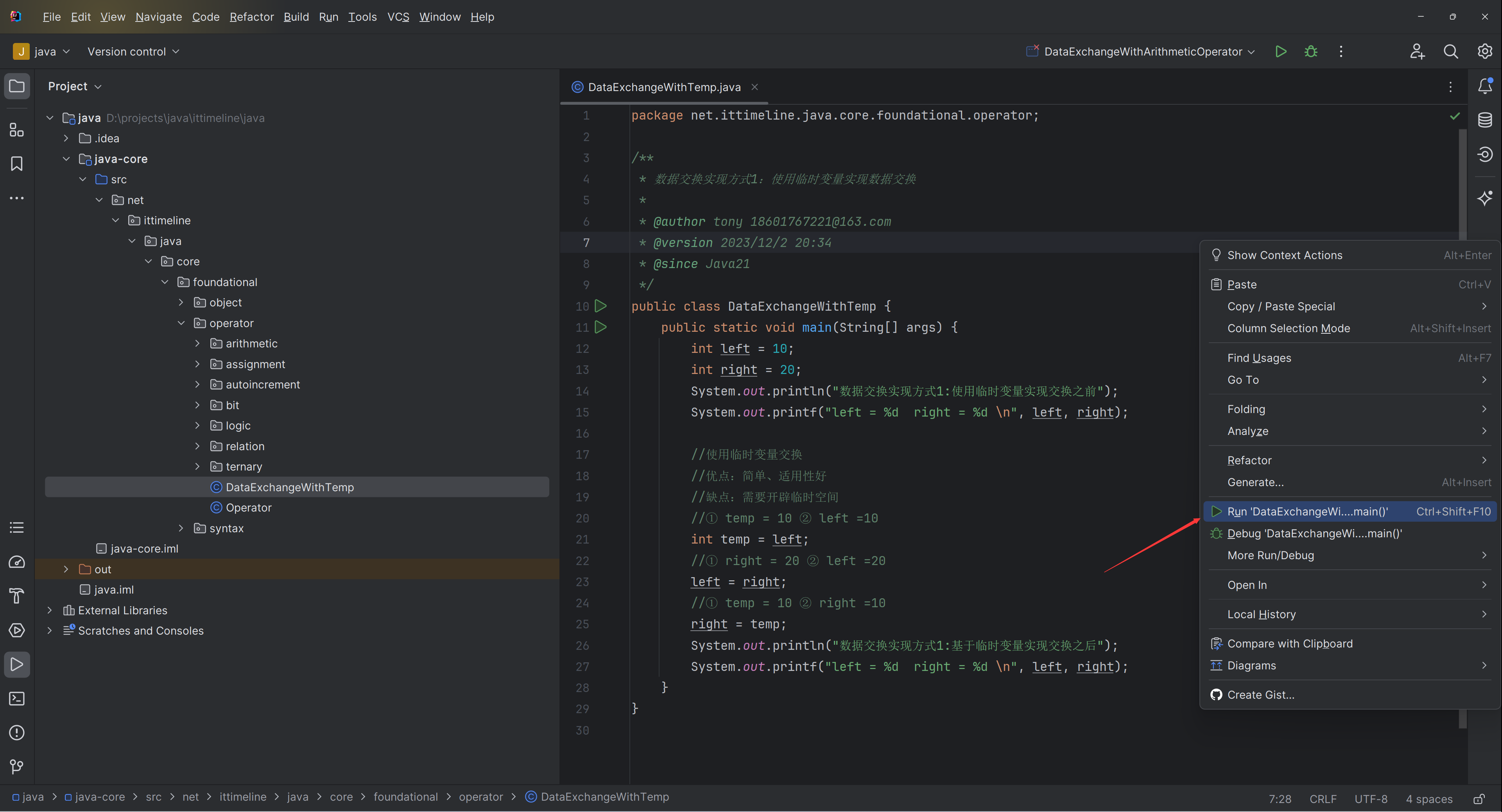Open the Notifications bell icon

tap(1485, 86)
